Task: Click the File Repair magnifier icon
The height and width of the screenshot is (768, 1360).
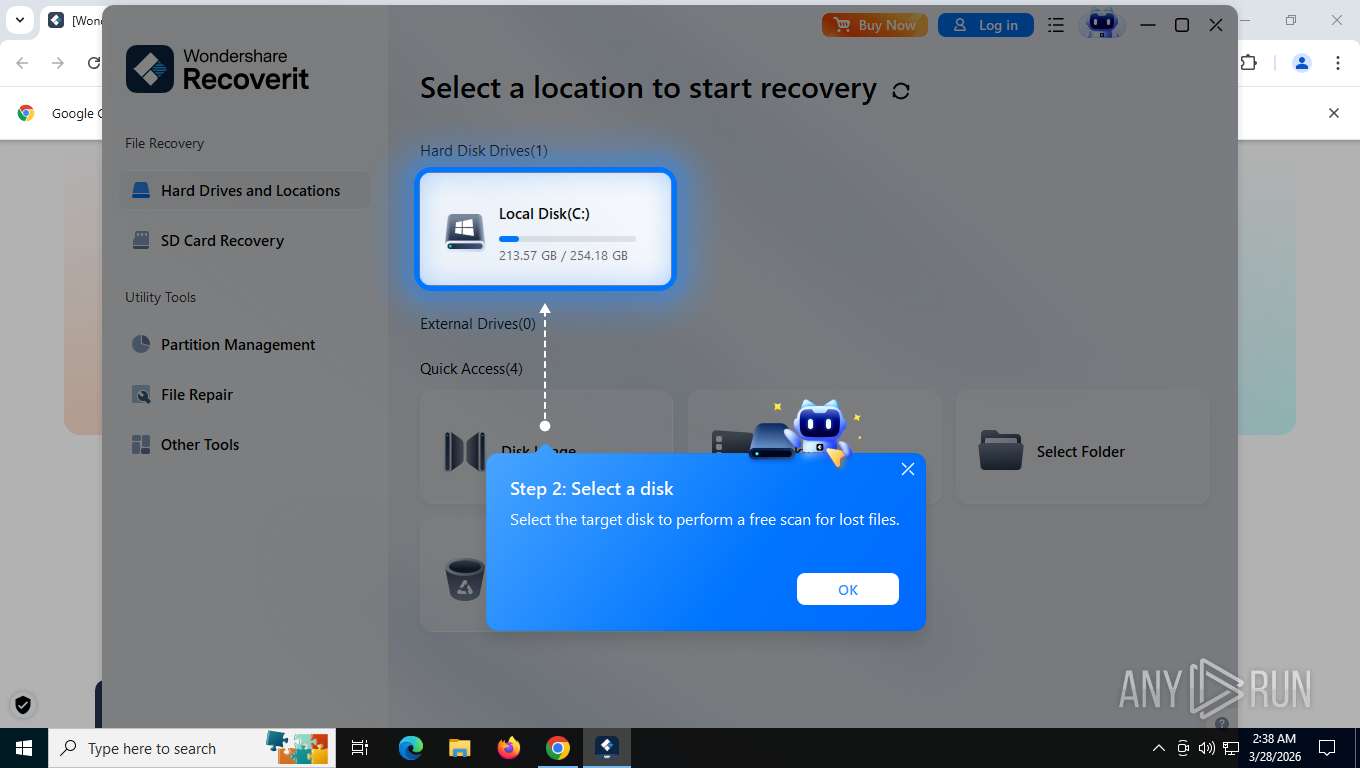Action: click(141, 394)
